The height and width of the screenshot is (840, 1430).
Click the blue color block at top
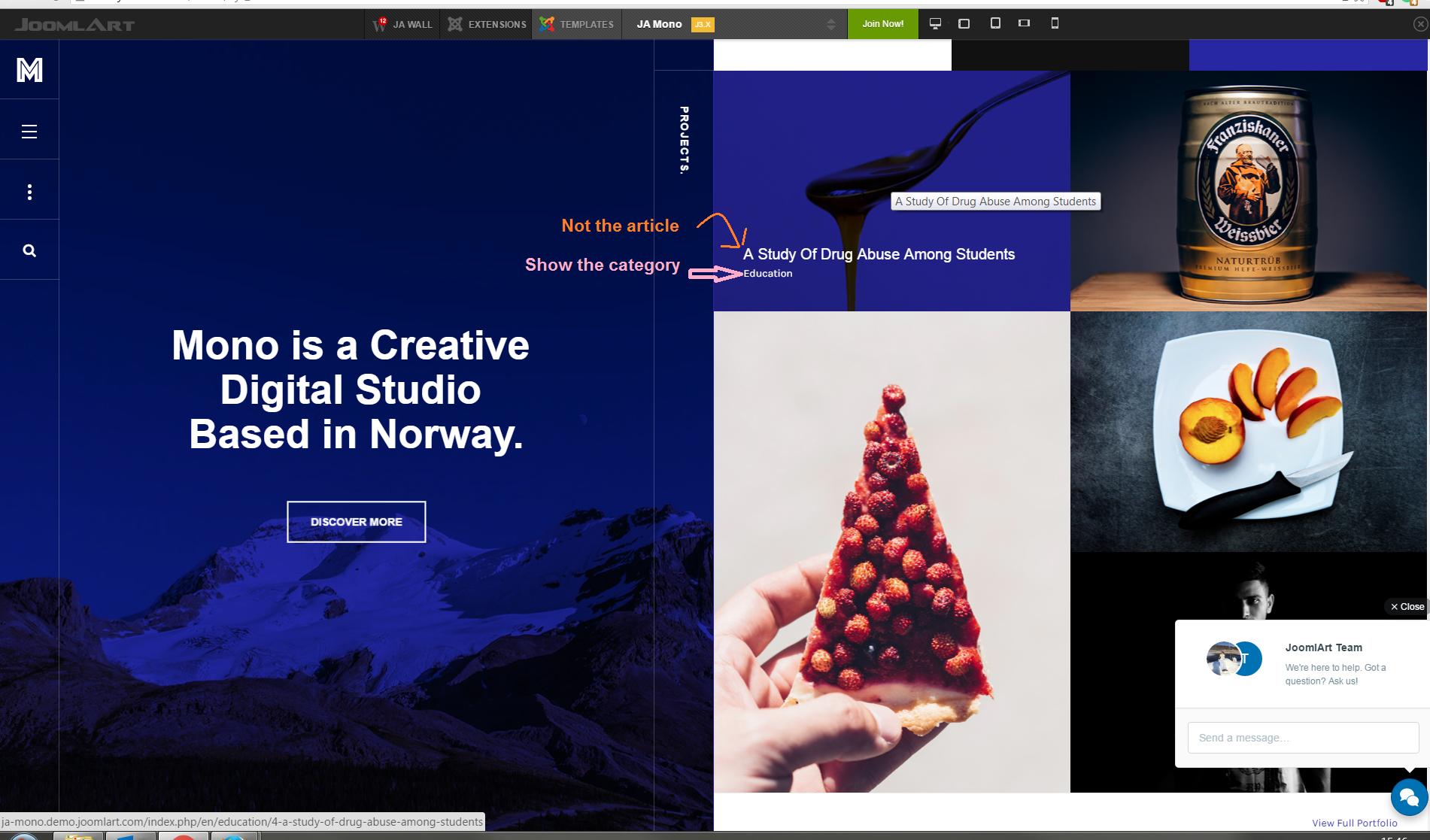[x=1307, y=56]
